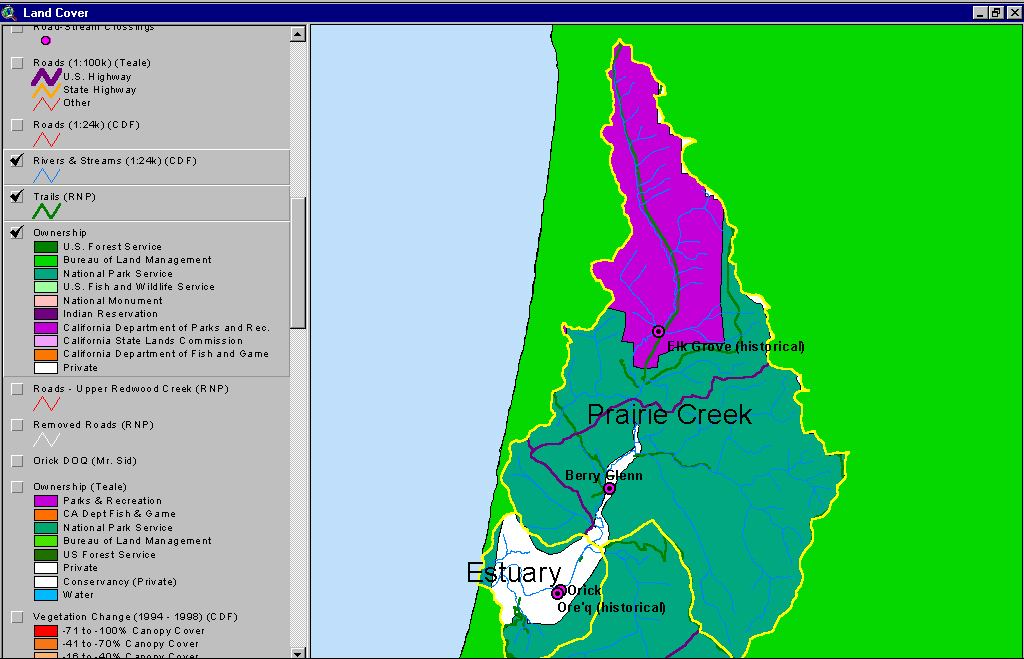This screenshot has height=659, width=1024.
Task: Select the -41 to -70% Canopy Cover swatch
Action: [x=46, y=644]
